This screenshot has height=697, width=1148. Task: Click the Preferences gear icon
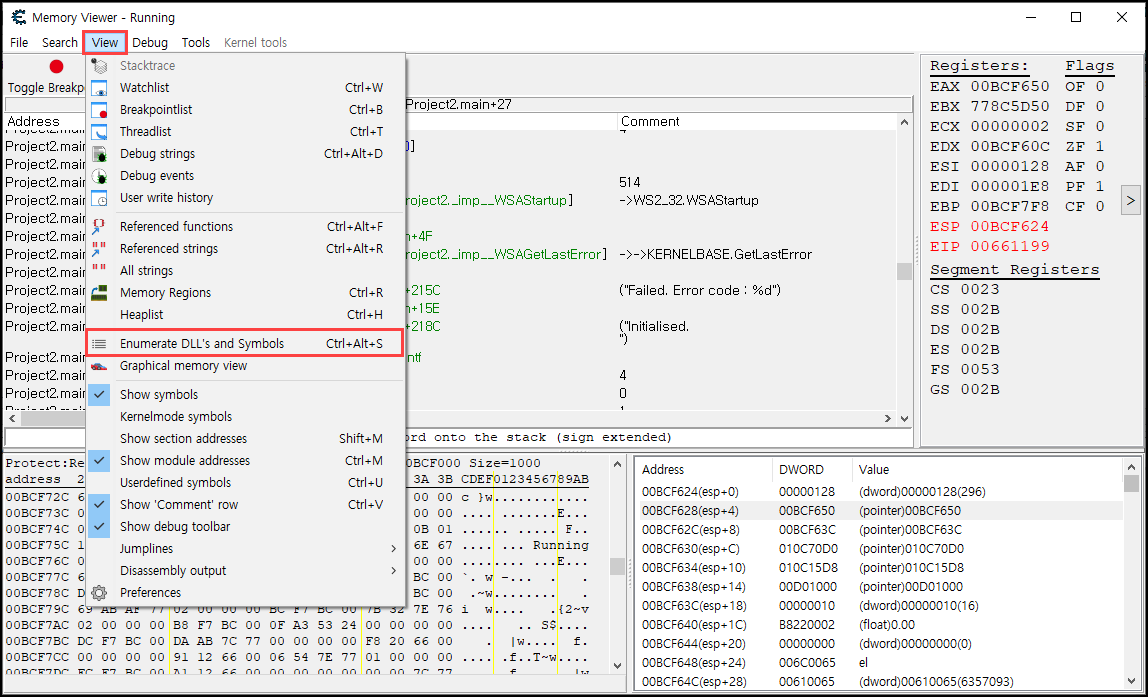[x=99, y=592]
